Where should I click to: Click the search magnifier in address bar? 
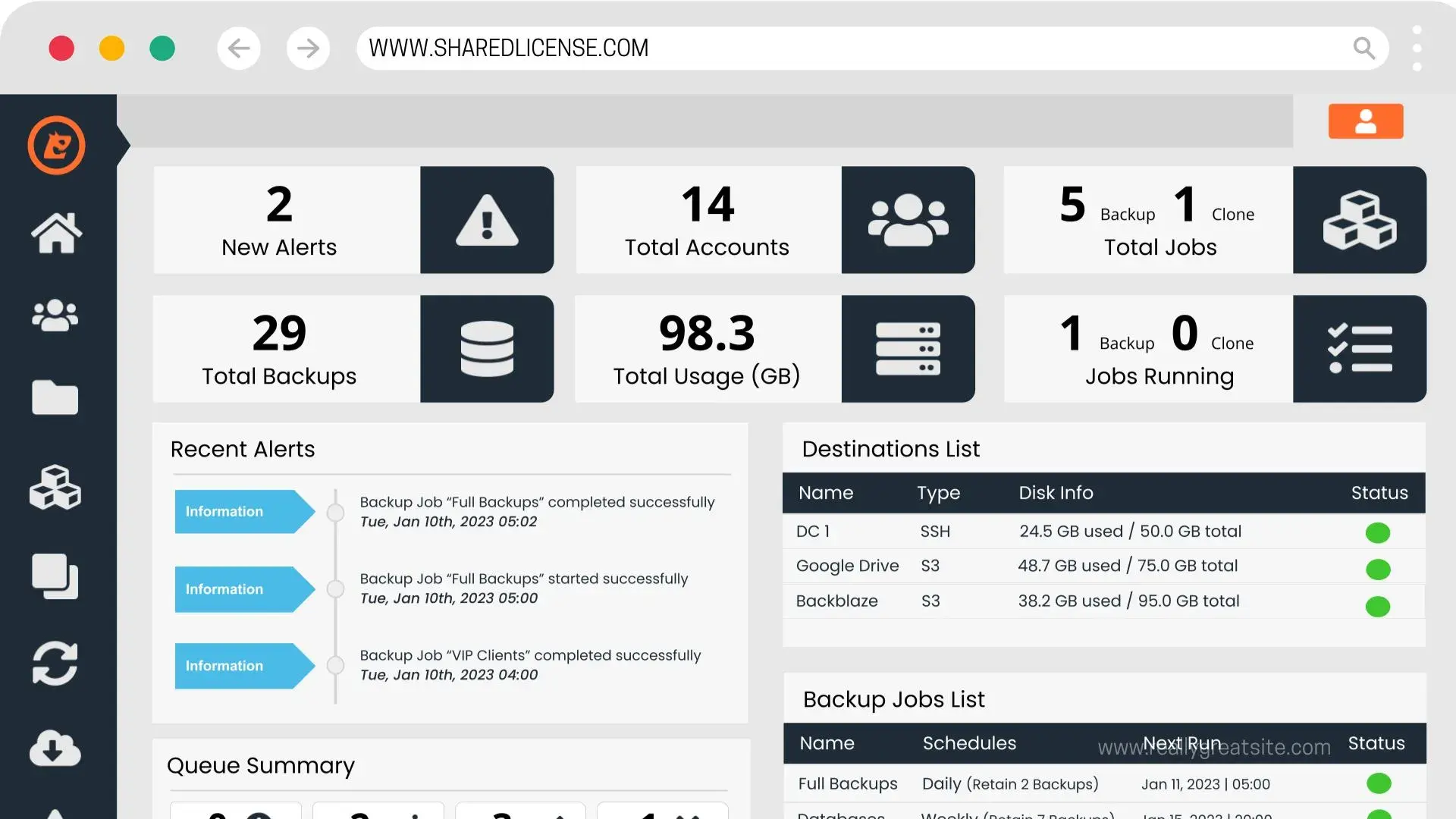click(1363, 49)
